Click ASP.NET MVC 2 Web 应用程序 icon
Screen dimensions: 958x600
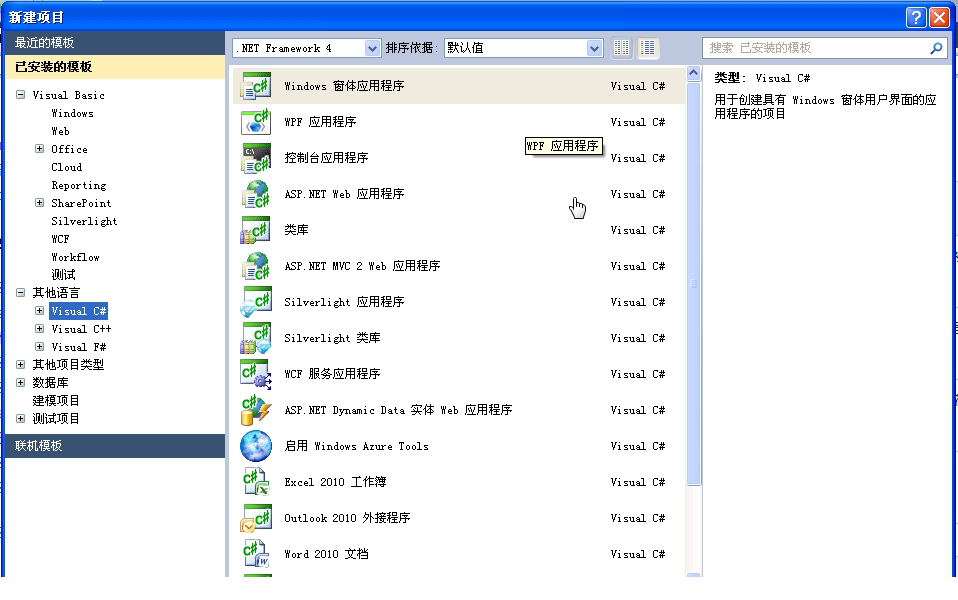click(x=255, y=266)
